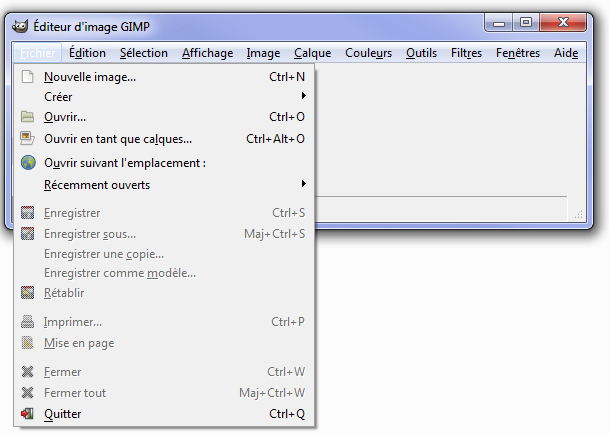
Task: Click the layers icon for Ouvrir en tant que calques
Action: (x=27, y=138)
